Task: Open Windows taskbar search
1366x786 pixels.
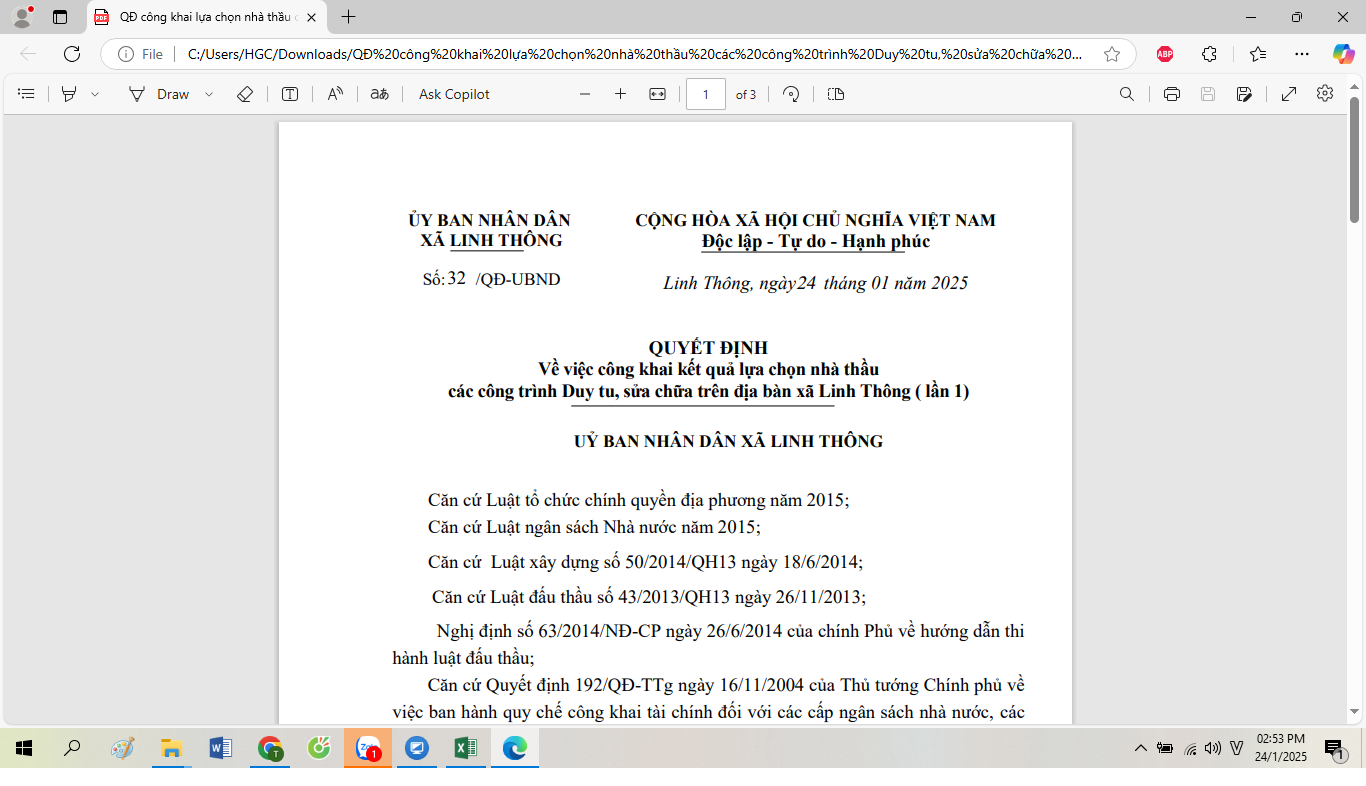Action: pyautogui.click(x=72, y=748)
